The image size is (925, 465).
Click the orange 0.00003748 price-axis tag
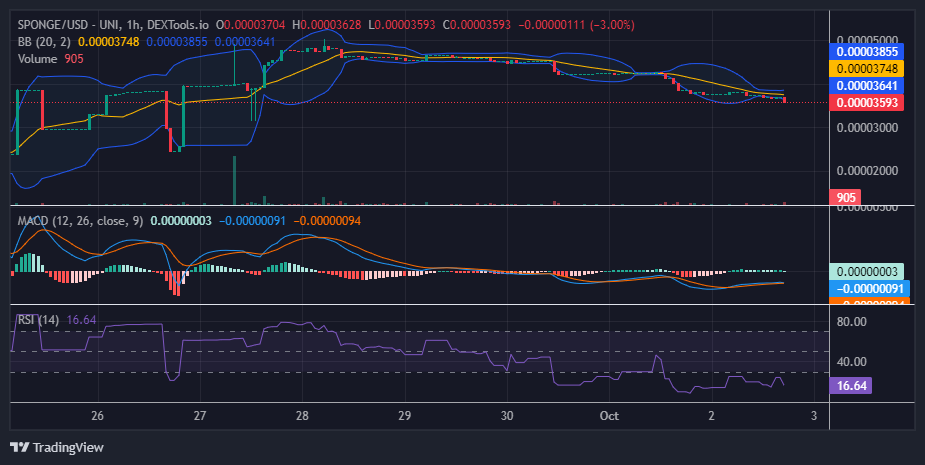click(x=867, y=68)
